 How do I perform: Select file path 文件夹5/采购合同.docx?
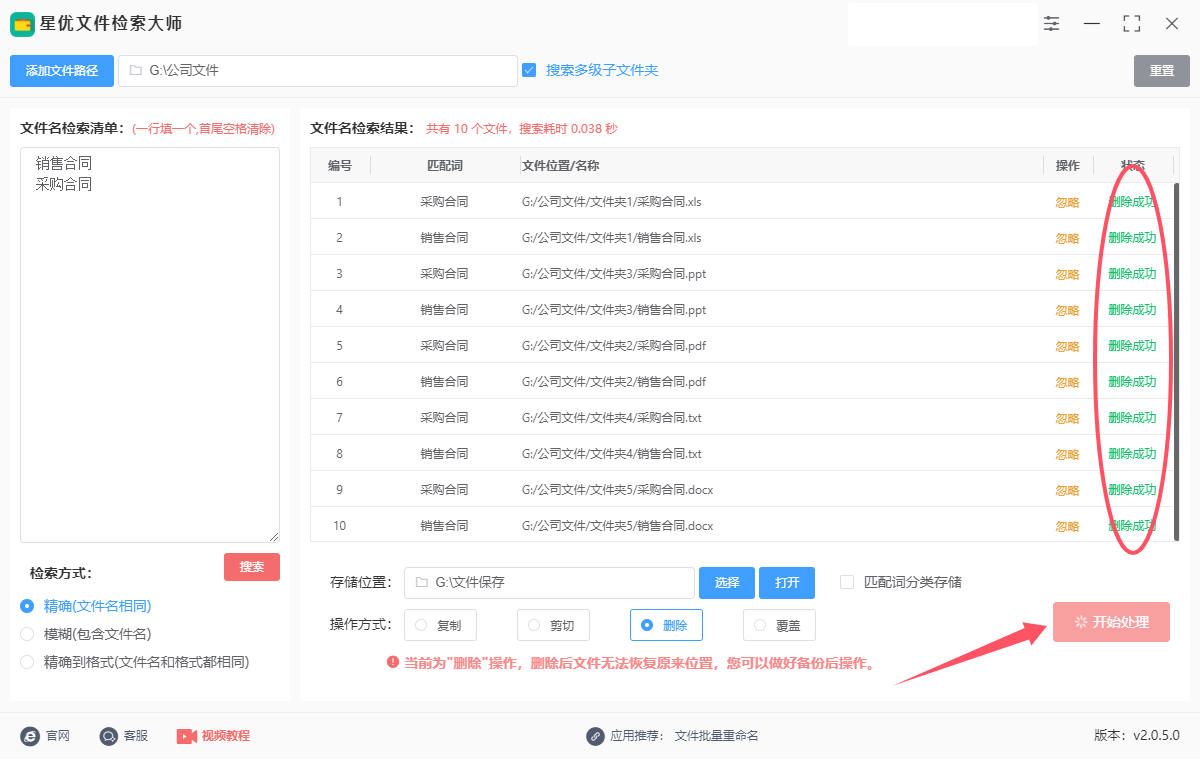[x=618, y=490]
